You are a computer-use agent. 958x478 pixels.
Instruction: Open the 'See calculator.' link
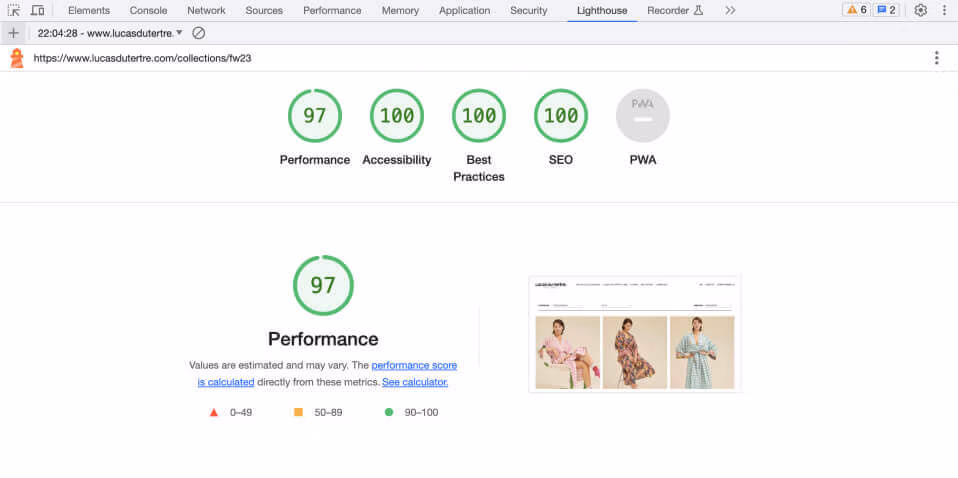coord(415,382)
